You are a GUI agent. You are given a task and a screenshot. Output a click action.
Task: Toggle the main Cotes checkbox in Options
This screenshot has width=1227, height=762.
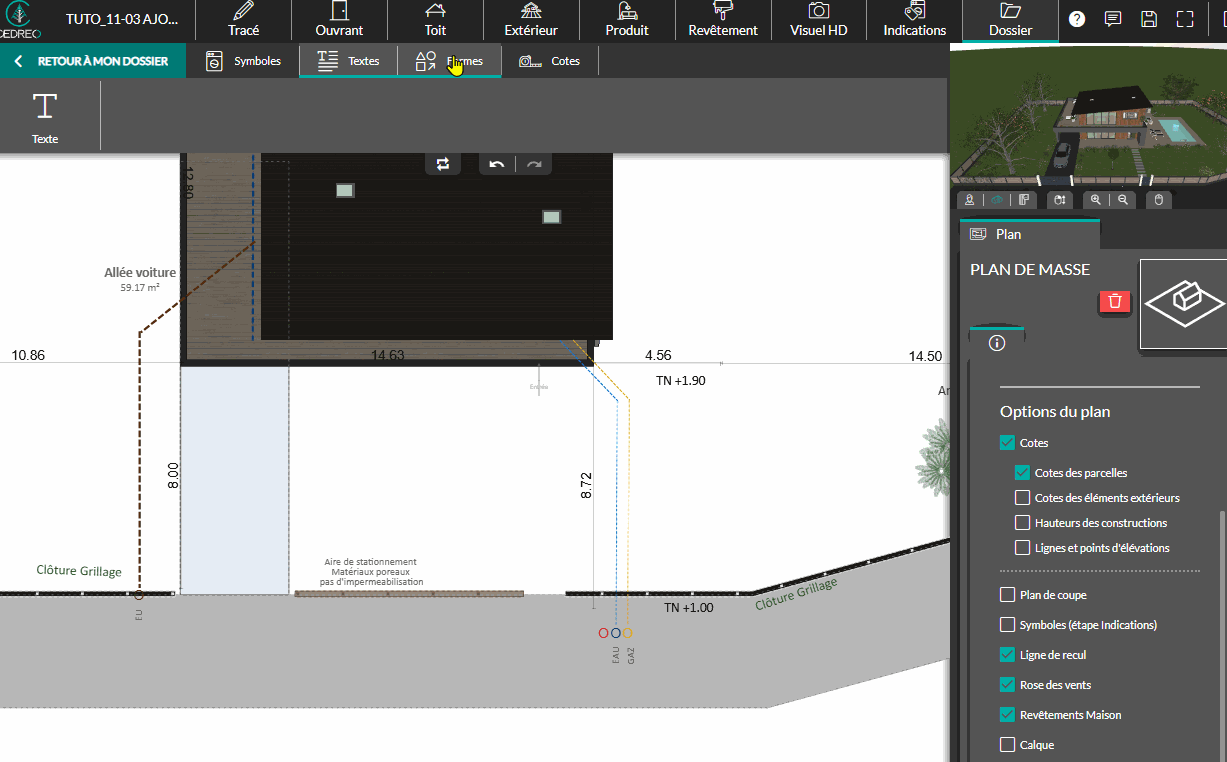tap(1007, 443)
